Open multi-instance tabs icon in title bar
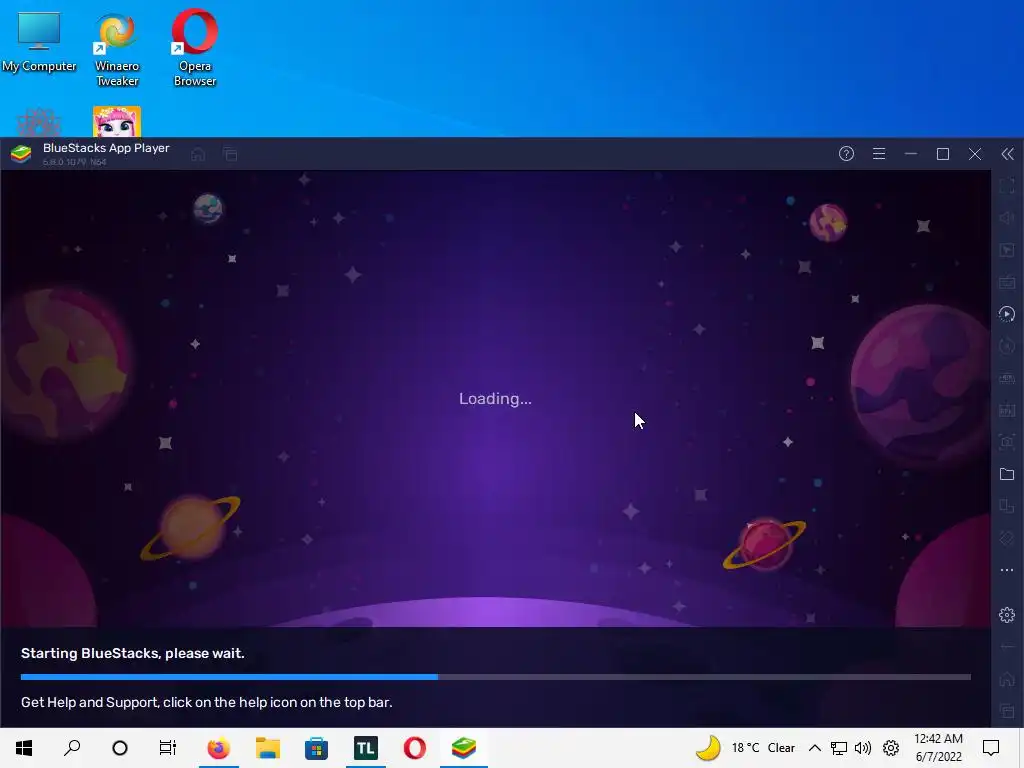 click(x=230, y=154)
